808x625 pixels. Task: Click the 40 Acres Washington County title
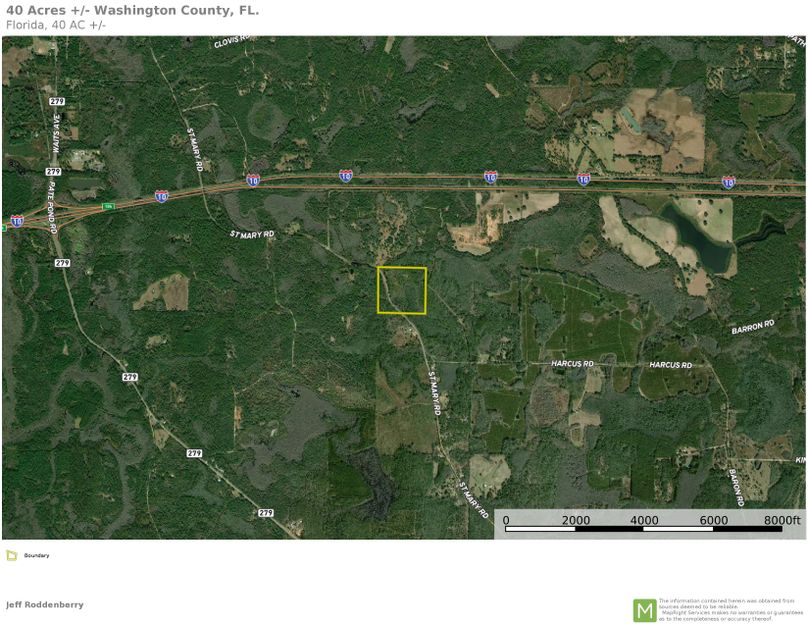tap(132, 10)
